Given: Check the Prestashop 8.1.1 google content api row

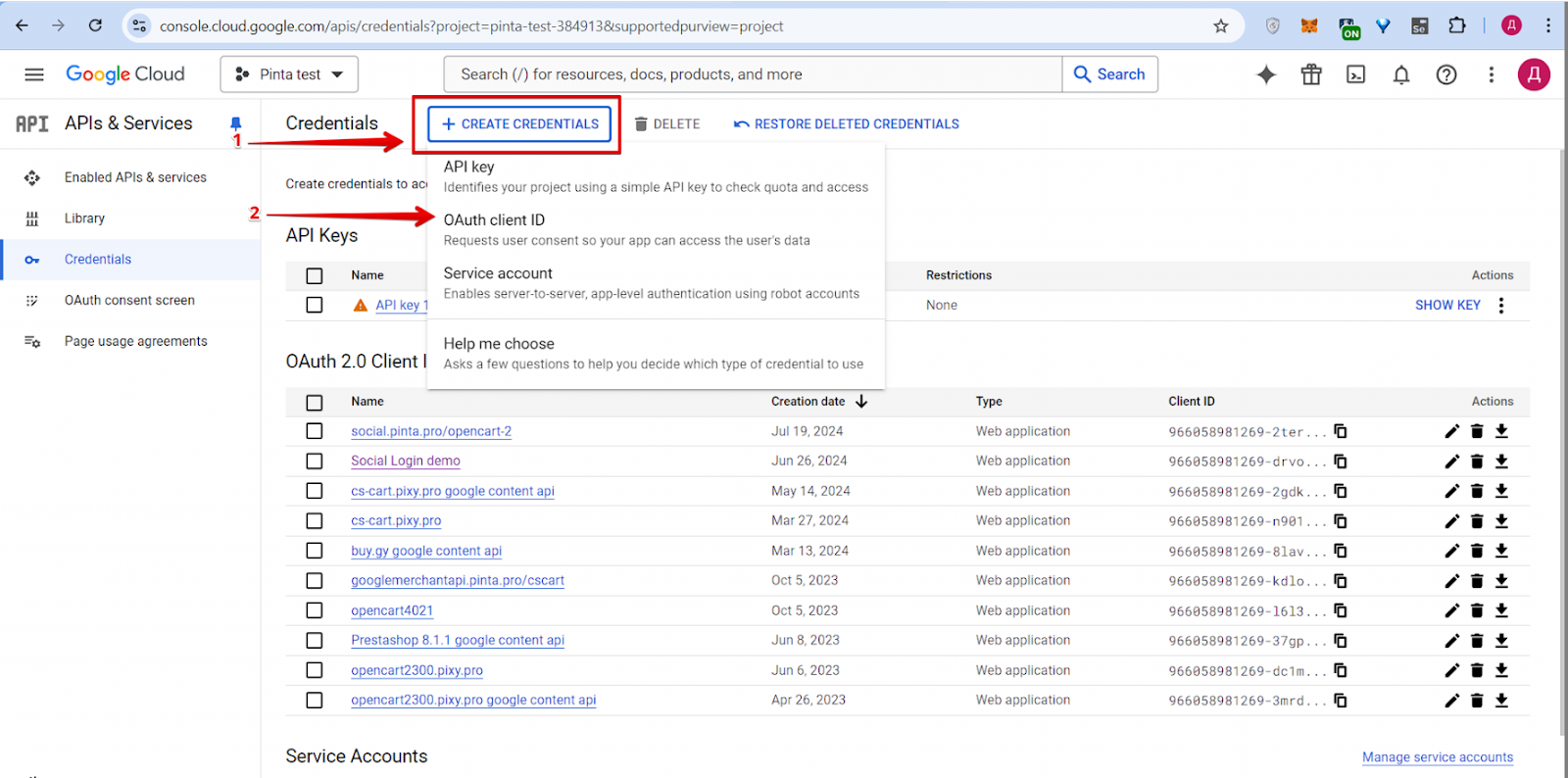Looking at the screenshot, I should tap(315, 641).
